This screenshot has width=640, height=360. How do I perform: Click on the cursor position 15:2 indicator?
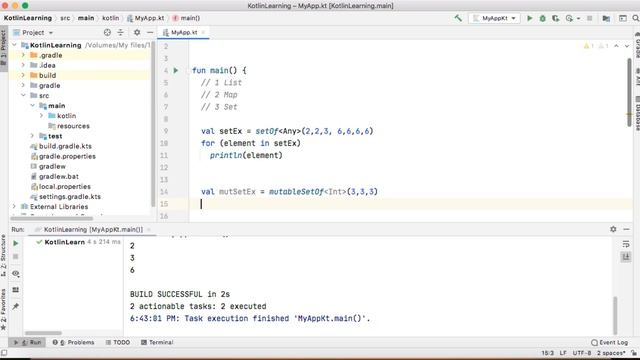coord(547,353)
